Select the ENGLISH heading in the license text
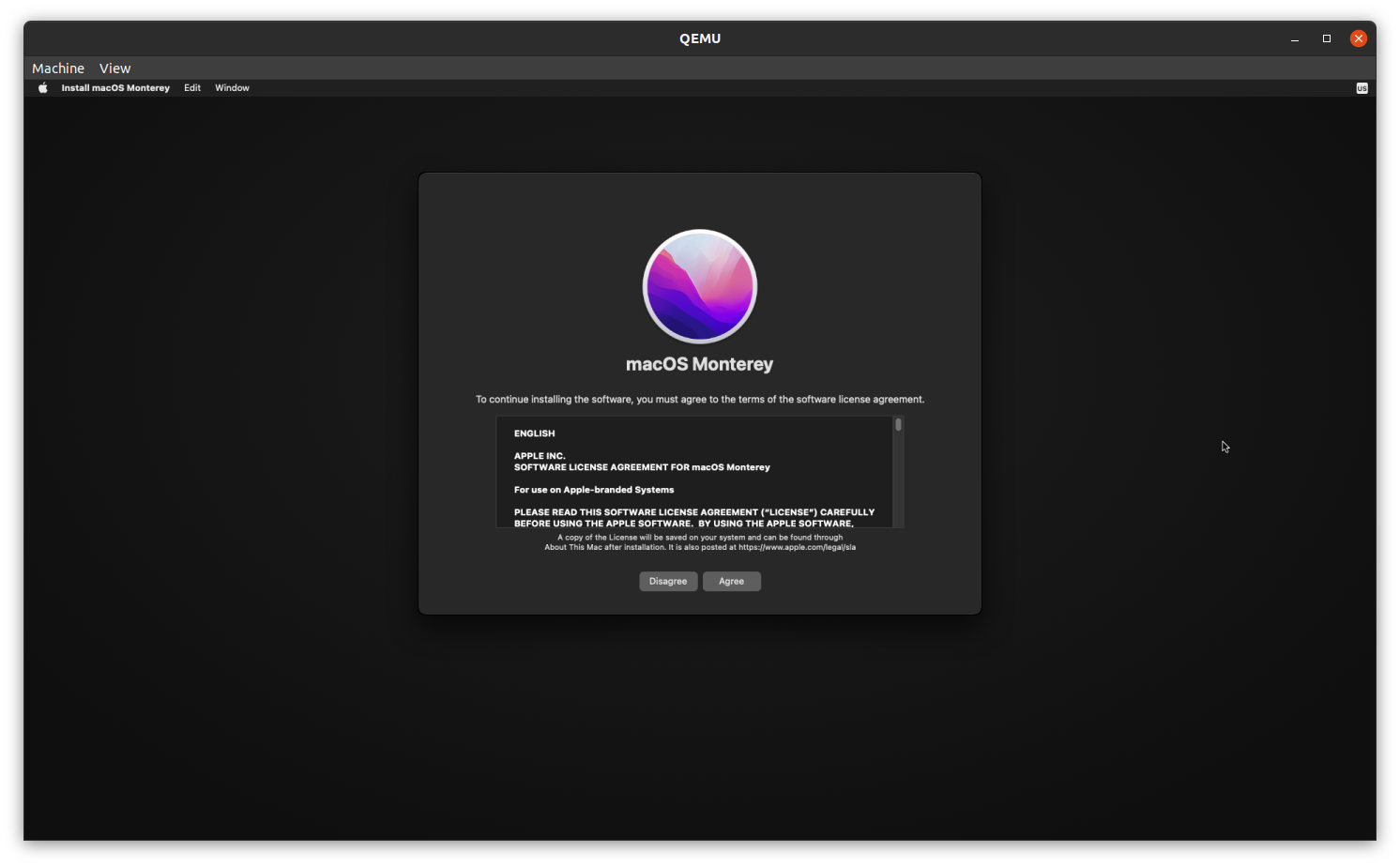1400x867 pixels. (x=534, y=433)
